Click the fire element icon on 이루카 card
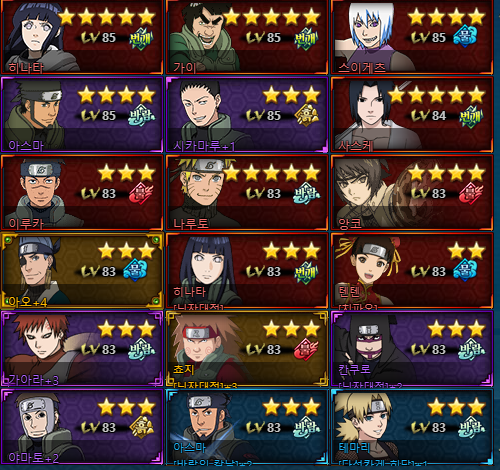 (x=142, y=194)
